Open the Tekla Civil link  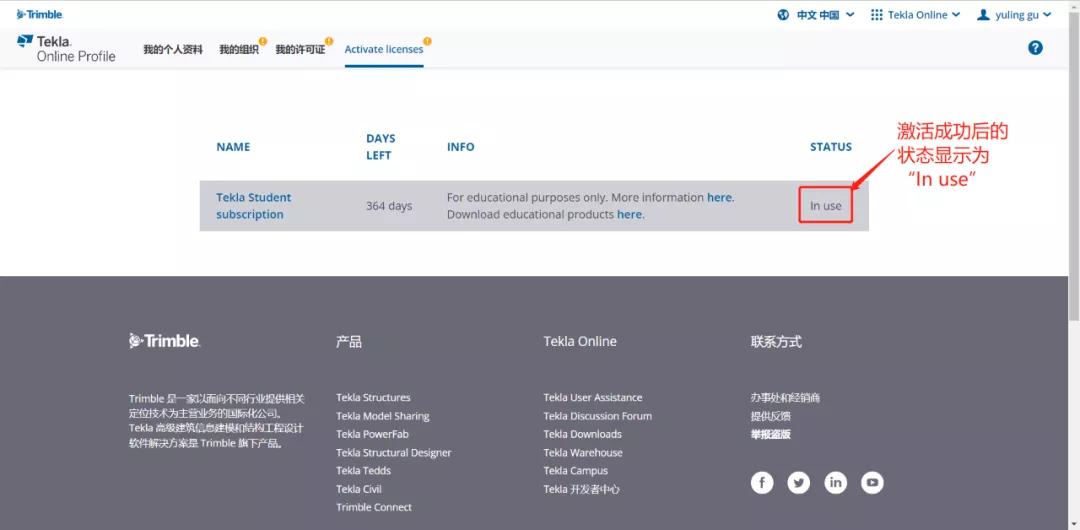coord(359,489)
